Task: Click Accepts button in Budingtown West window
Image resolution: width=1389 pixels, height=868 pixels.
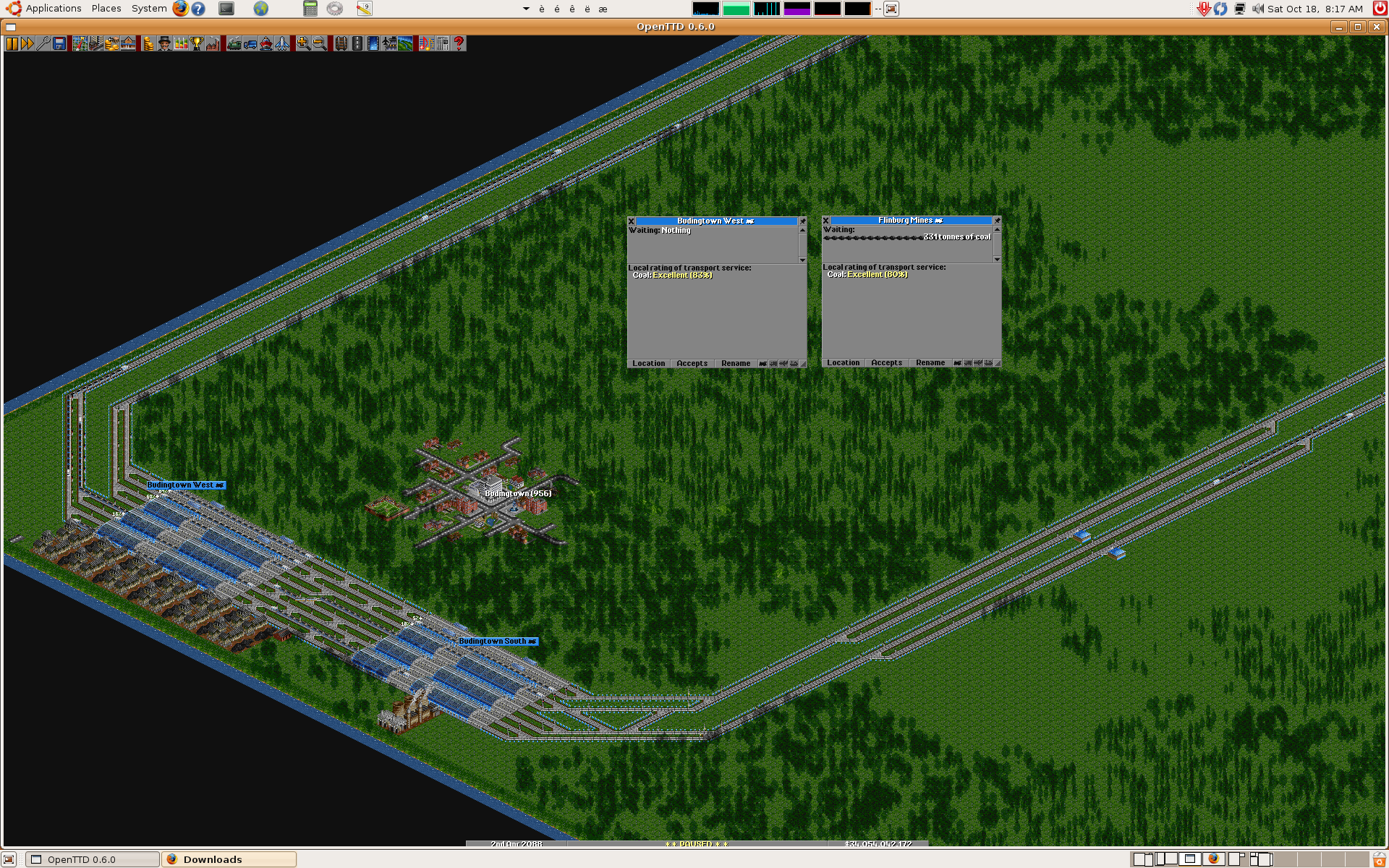Action: point(692,363)
